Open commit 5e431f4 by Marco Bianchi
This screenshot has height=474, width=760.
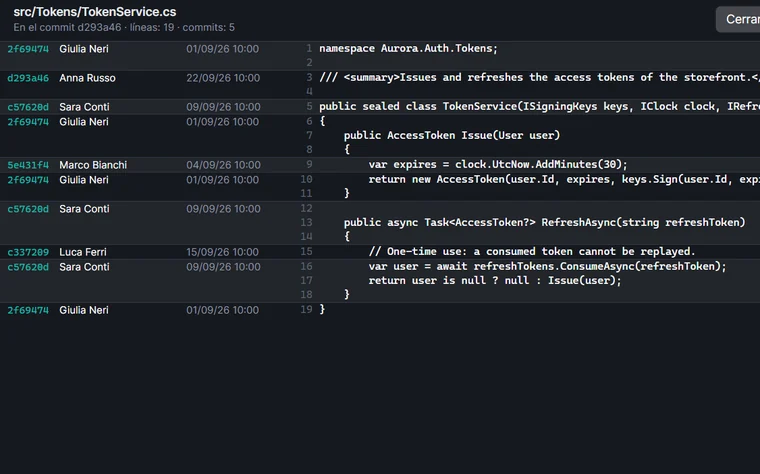coord(28,165)
